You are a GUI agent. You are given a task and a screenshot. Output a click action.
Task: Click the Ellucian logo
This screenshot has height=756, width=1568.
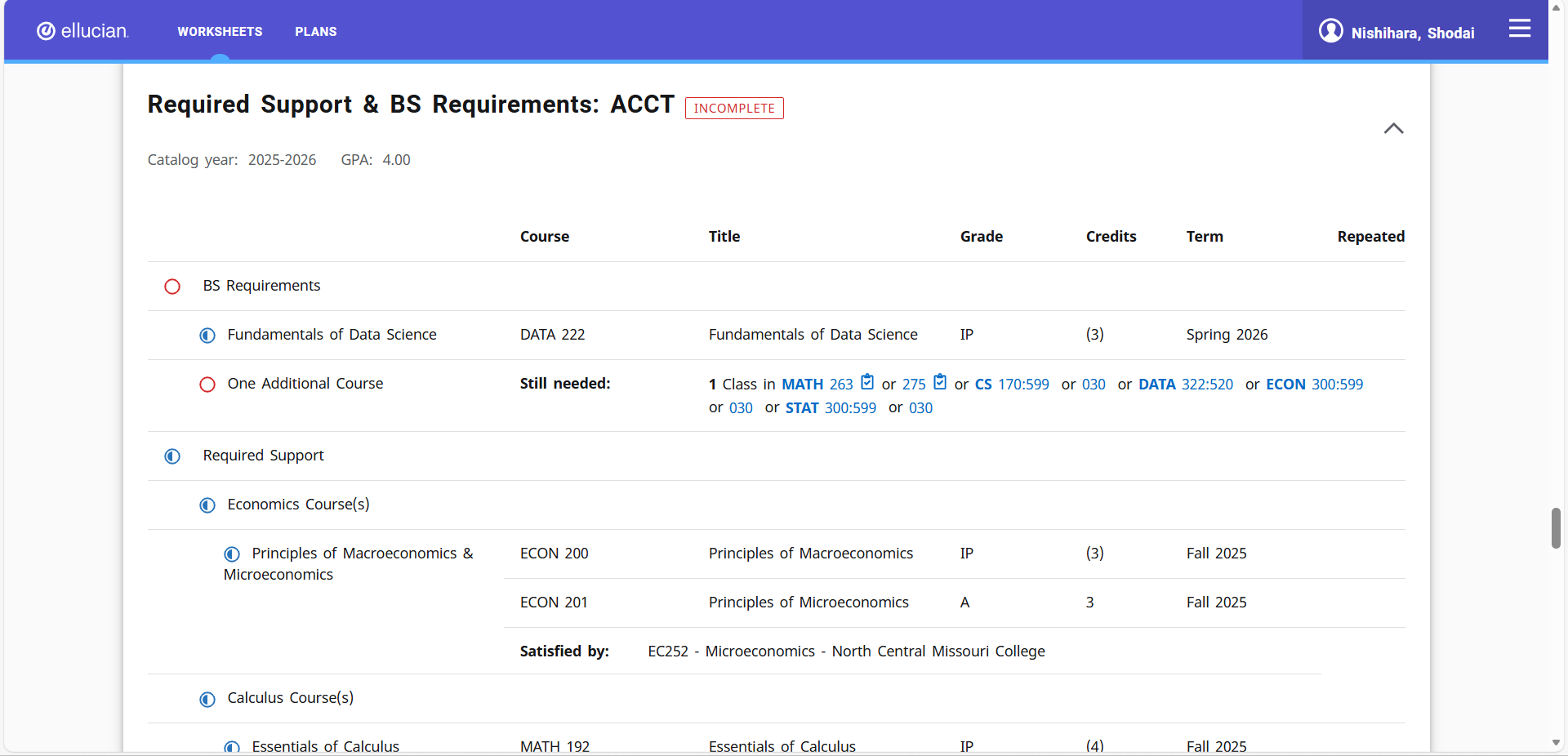(82, 31)
